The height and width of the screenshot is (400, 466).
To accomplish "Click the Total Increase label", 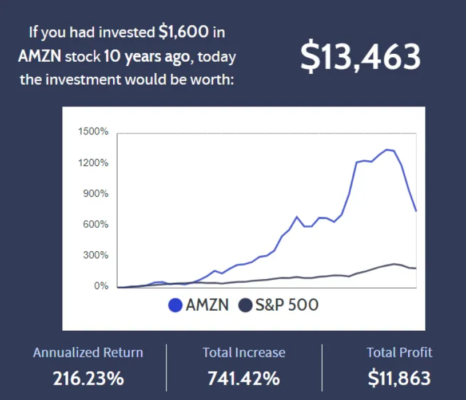I will click(244, 353).
